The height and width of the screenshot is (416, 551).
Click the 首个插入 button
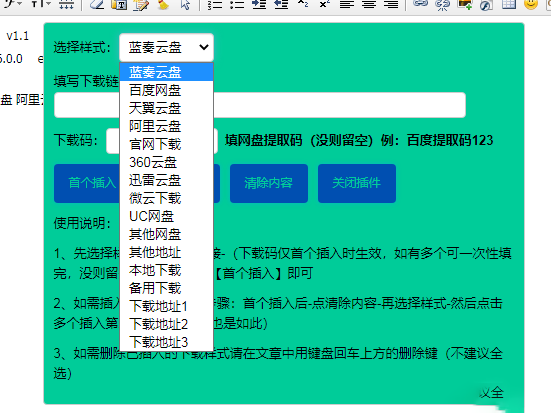tap(87, 183)
